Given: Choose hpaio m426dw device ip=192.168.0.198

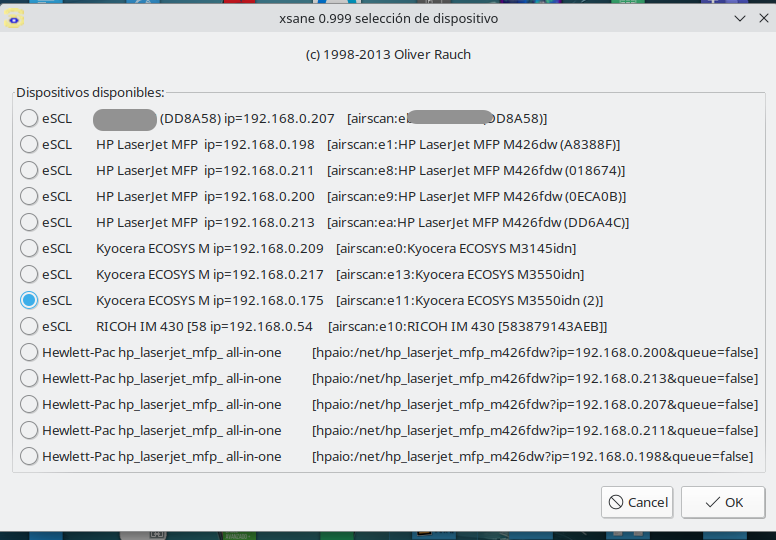Looking at the screenshot, I should [x=29, y=456].
